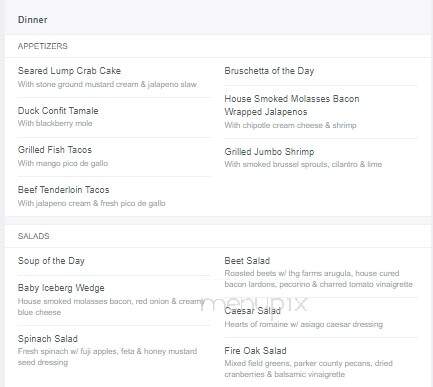Viewport: 433px width, 387px height.
Task: Pick Grilled Fish Tacos from appetizers
Action: 55,150
